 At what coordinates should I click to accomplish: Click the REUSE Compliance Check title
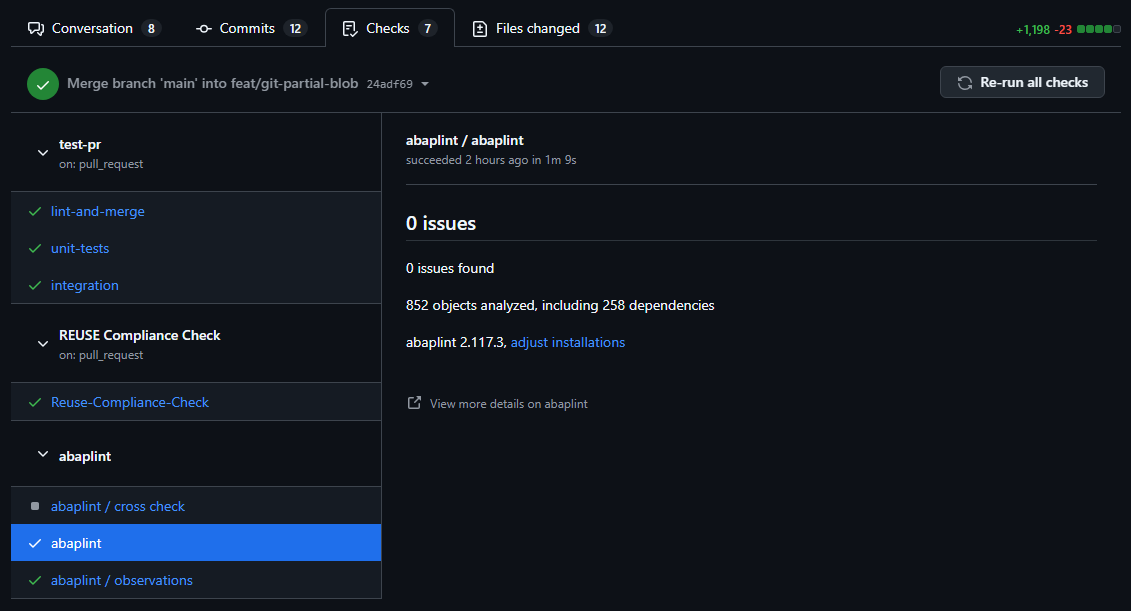[139, 335]
